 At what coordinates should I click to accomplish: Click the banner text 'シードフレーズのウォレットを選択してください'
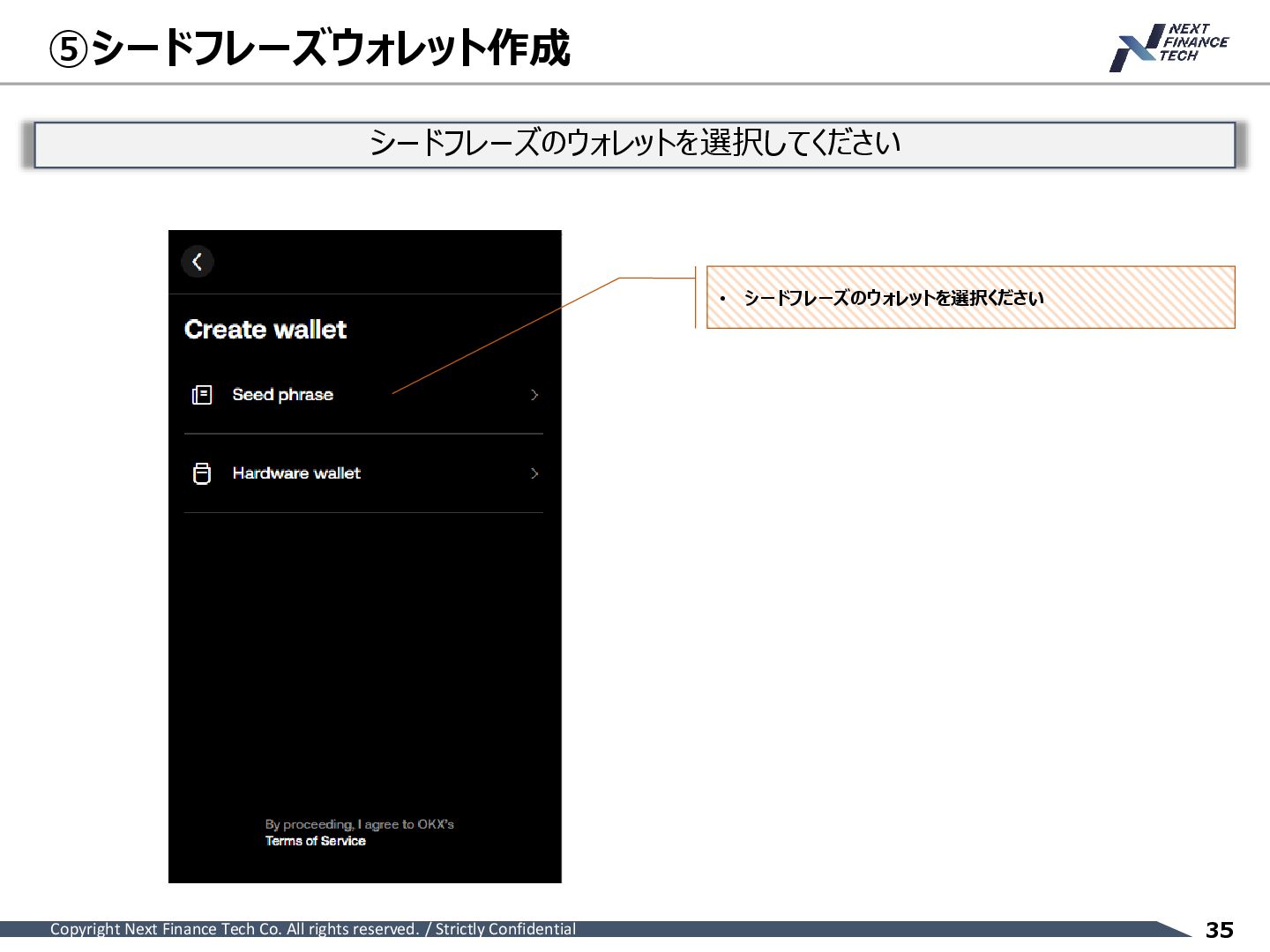pyautogui.click(x=635, y=143)
